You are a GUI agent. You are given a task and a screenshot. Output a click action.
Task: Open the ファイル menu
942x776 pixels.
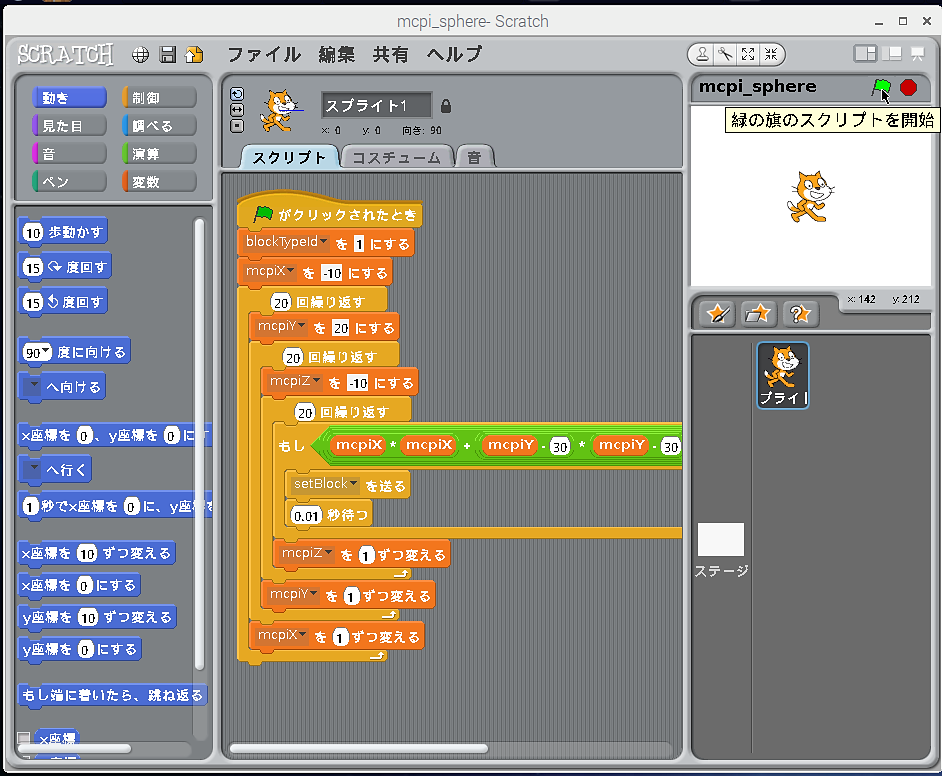pos(263,54)
